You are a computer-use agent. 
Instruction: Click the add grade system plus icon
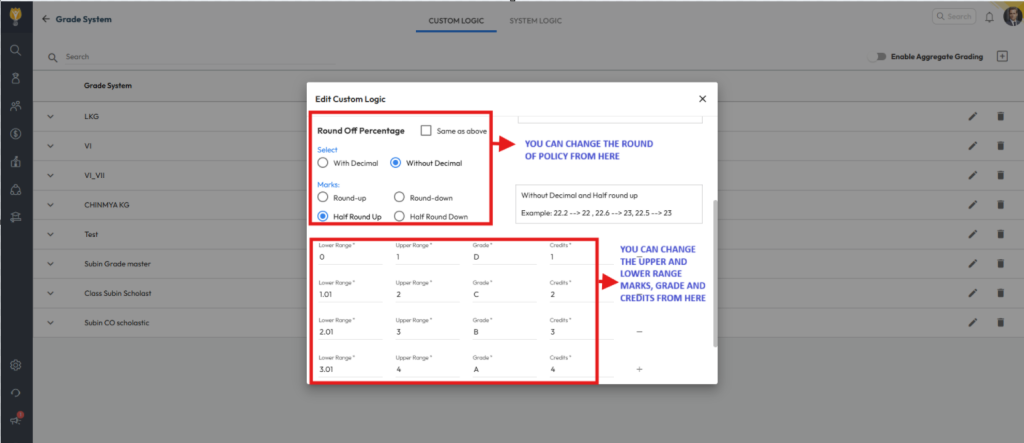(1002, 56)
